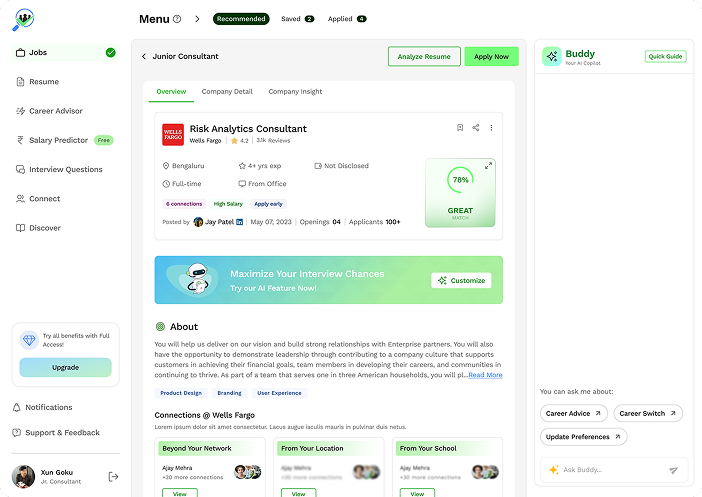
Task: Click the Apply Now button
Action: 492,56
